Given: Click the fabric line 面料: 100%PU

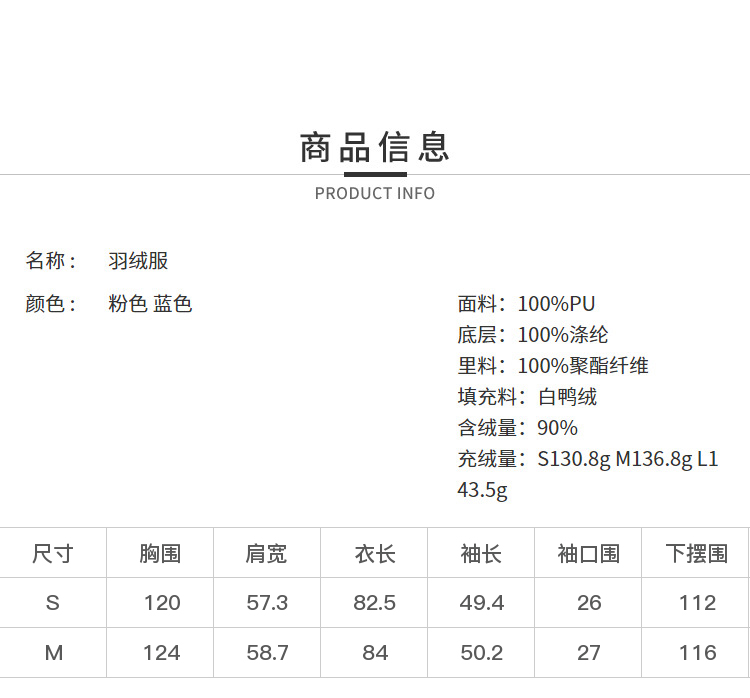Looking at the screenshot, I should coord(526,304).
